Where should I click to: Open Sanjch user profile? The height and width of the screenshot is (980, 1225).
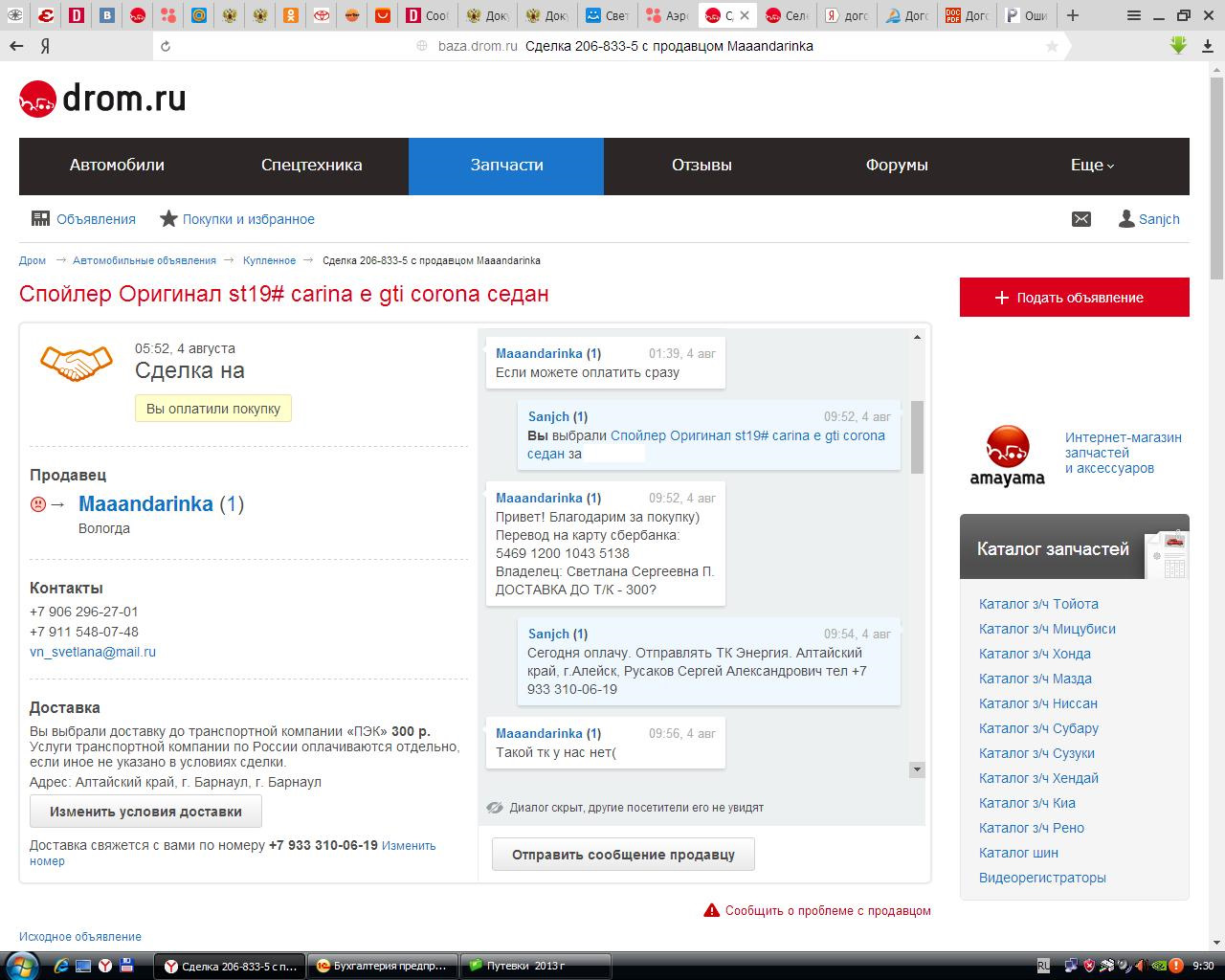(1149, 219)
